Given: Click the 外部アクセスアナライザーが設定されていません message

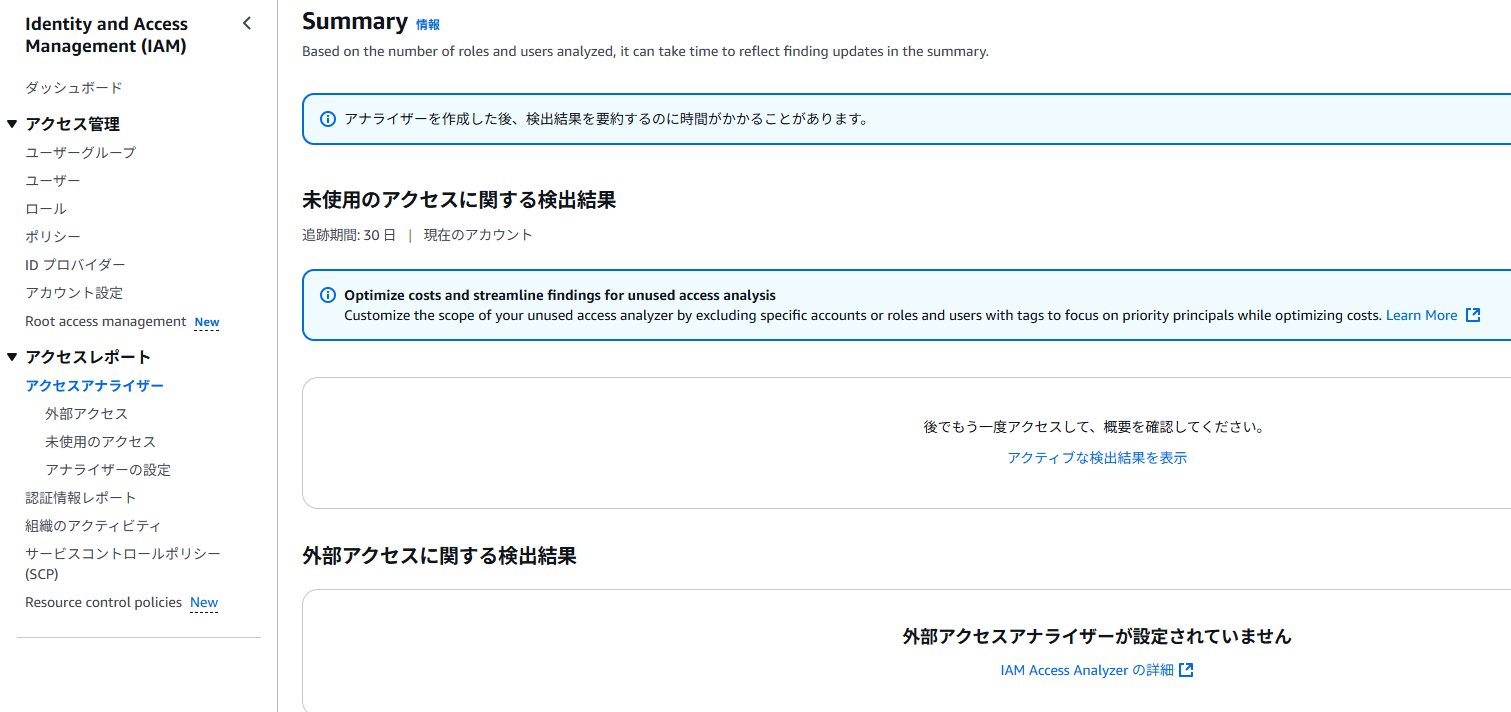Looking at the screenshot, I should point(1097,636).
